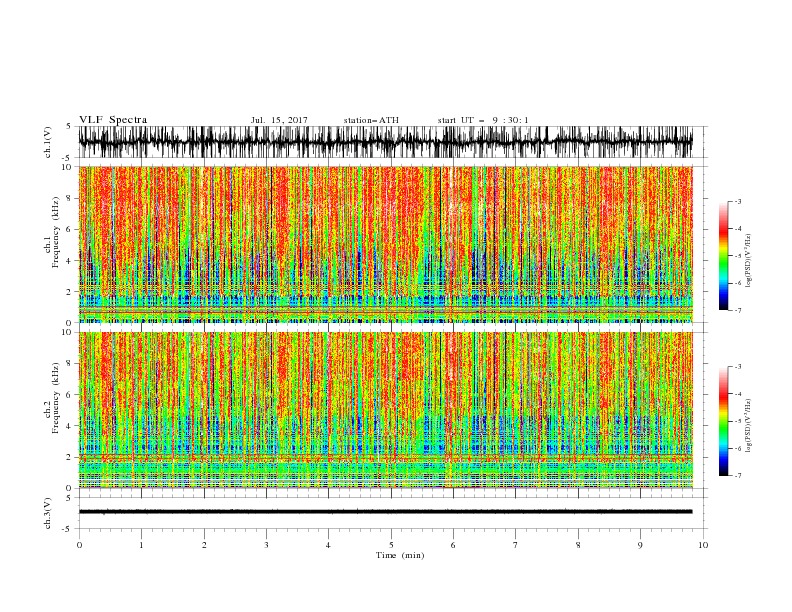Screen dimensions: 792x612
Task: Click the "5" tick on ch.1(V) axis
Action: (x=69, y=126)
